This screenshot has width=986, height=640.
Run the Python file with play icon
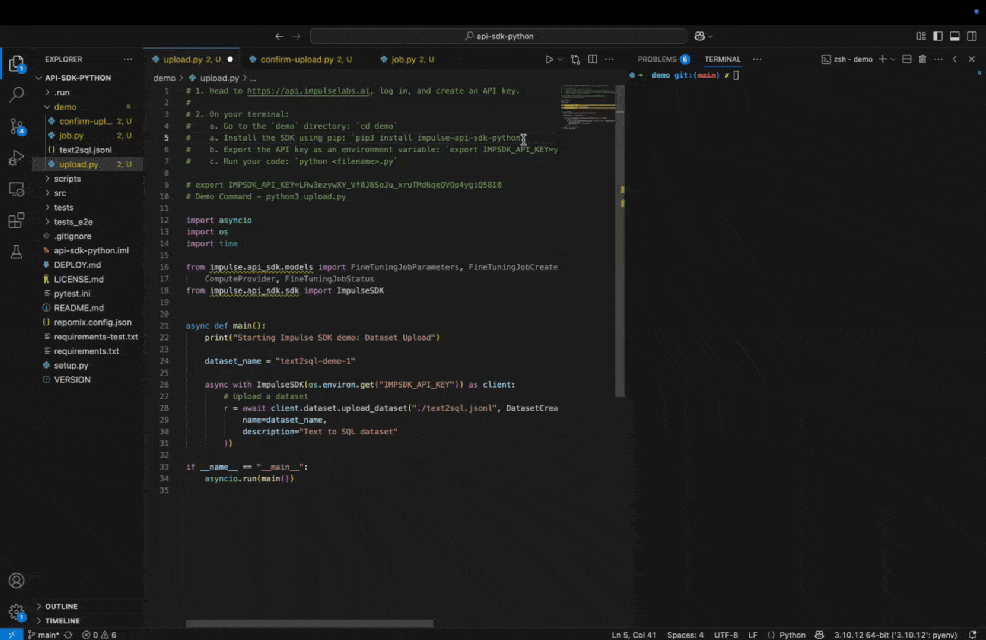pos(549,59)
